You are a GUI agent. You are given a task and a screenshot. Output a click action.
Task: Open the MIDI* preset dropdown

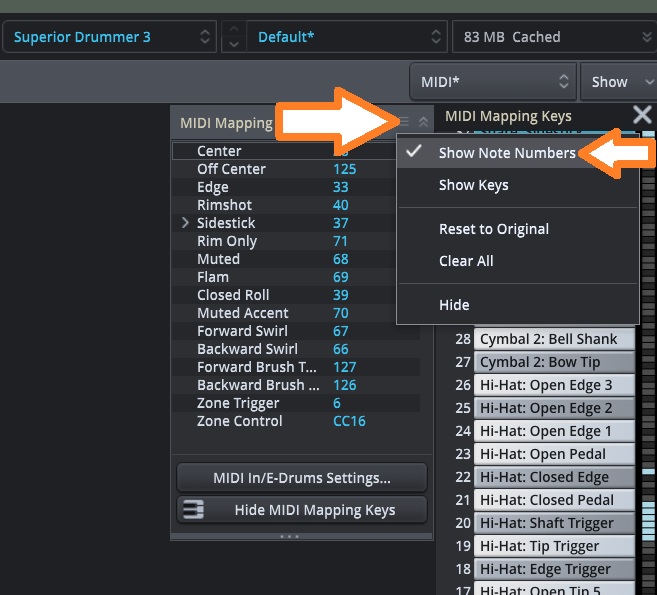pyautogui.click(x=493, y=82)
